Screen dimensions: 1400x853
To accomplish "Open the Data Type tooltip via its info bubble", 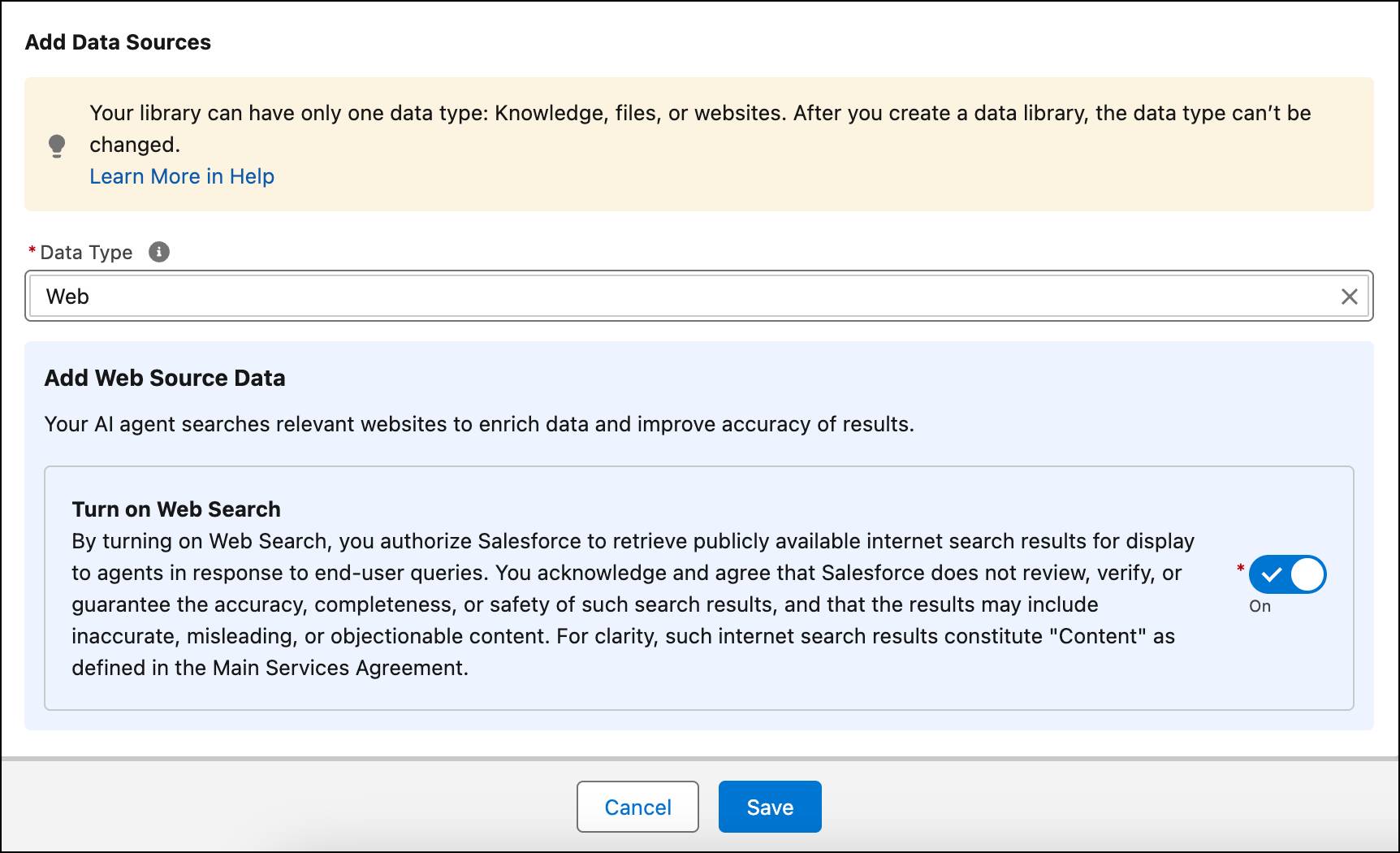I will pyautogui.click(x=159, y=252).
